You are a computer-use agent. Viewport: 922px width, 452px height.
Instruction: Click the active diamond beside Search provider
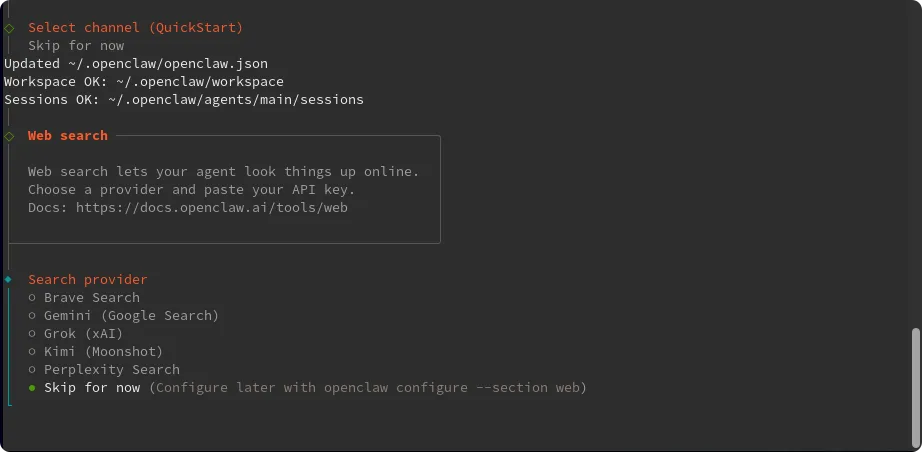[9, 280]
